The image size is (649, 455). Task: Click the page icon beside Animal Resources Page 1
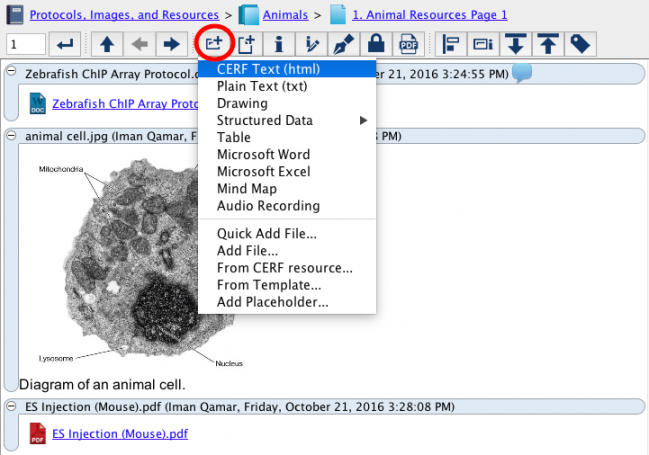tap(338, 15)
